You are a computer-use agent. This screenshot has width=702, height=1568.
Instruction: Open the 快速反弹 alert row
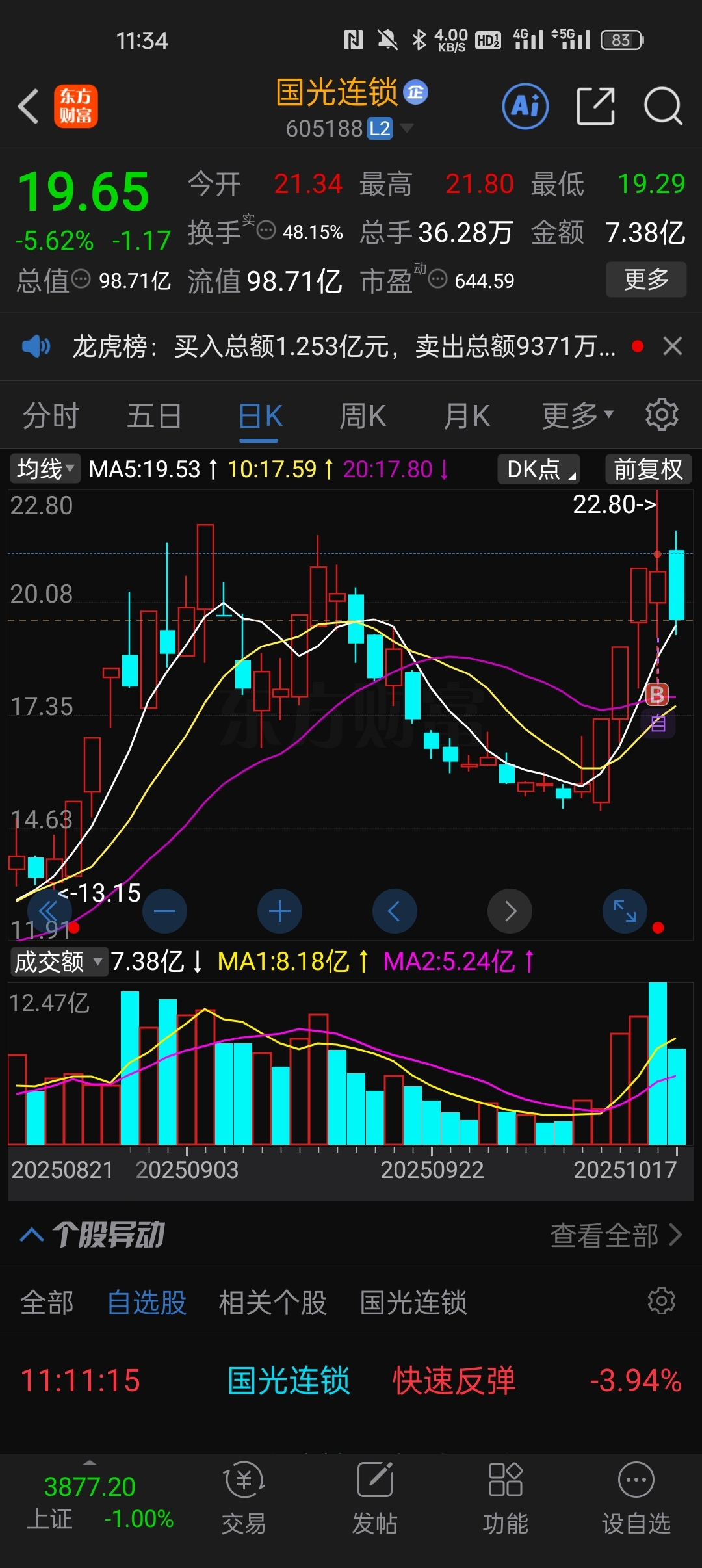coord(351,1381)
